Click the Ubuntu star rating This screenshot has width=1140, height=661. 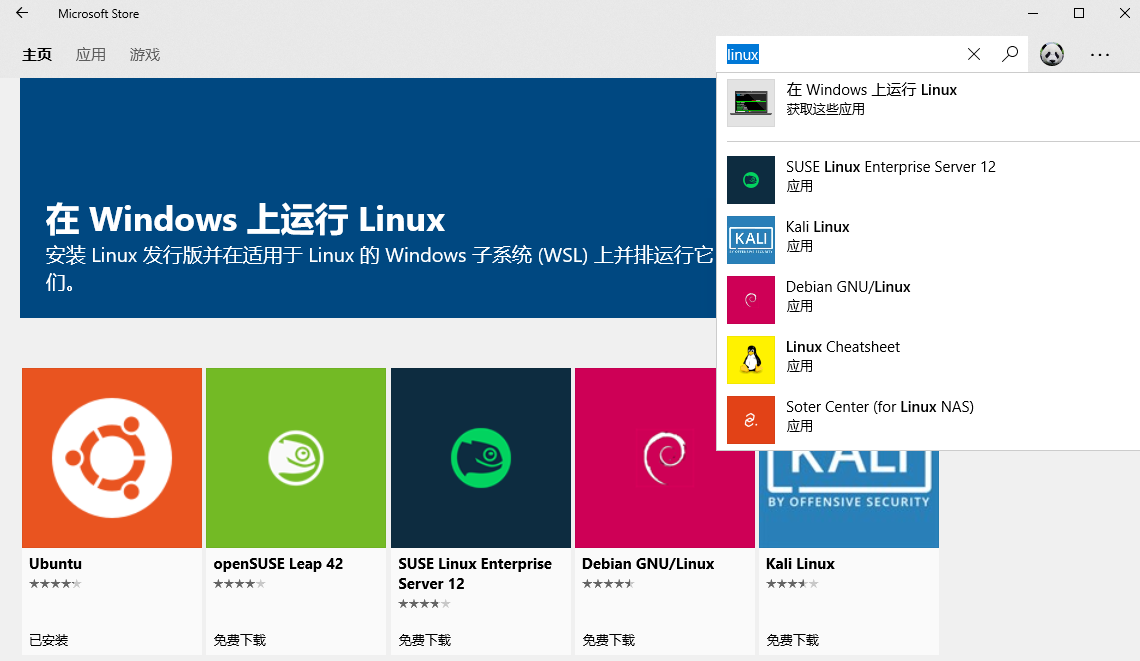(55, 583)
